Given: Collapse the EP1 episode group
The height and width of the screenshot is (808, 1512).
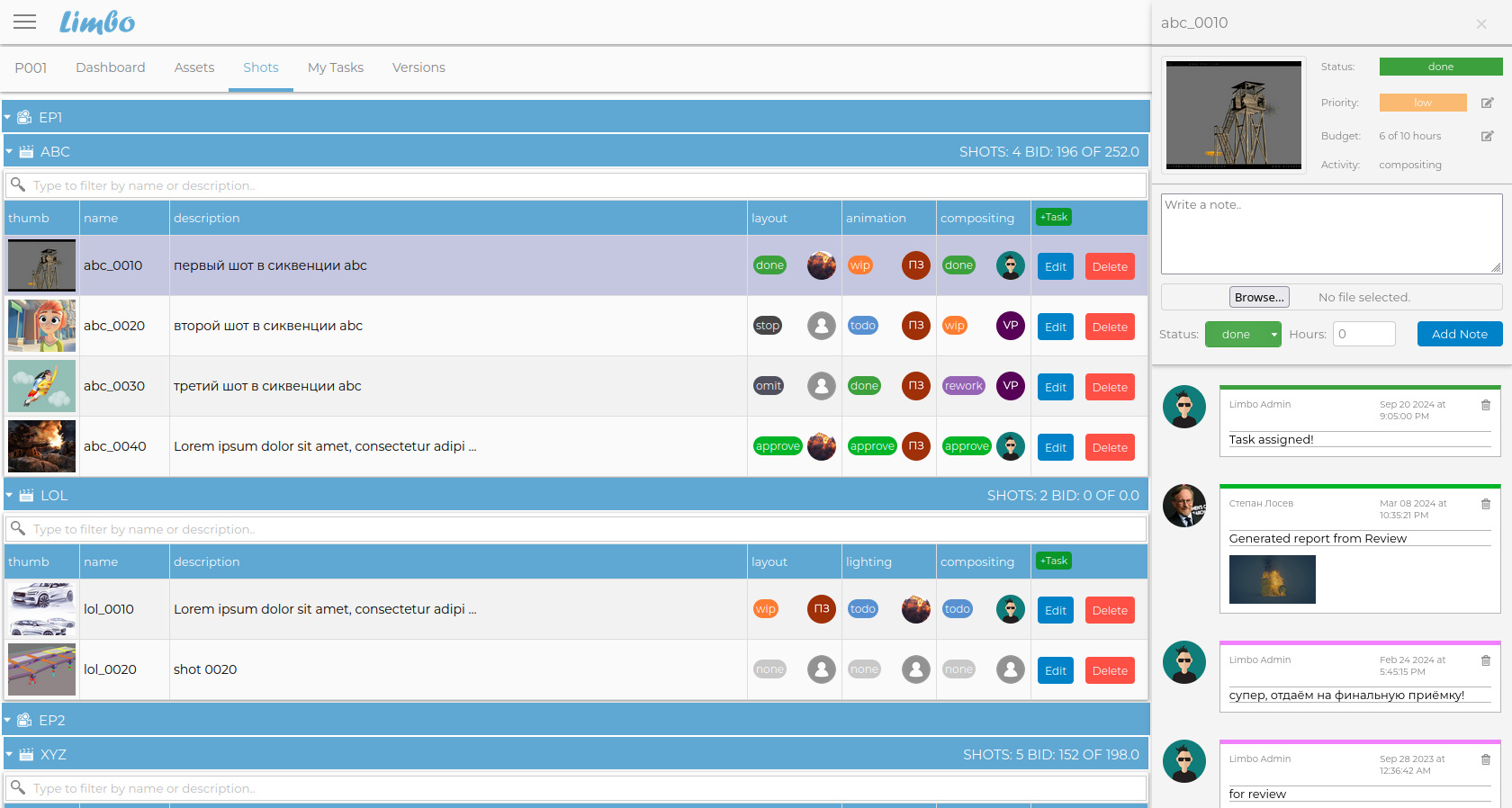Looking at the screenshot, I should pos(8,118).
